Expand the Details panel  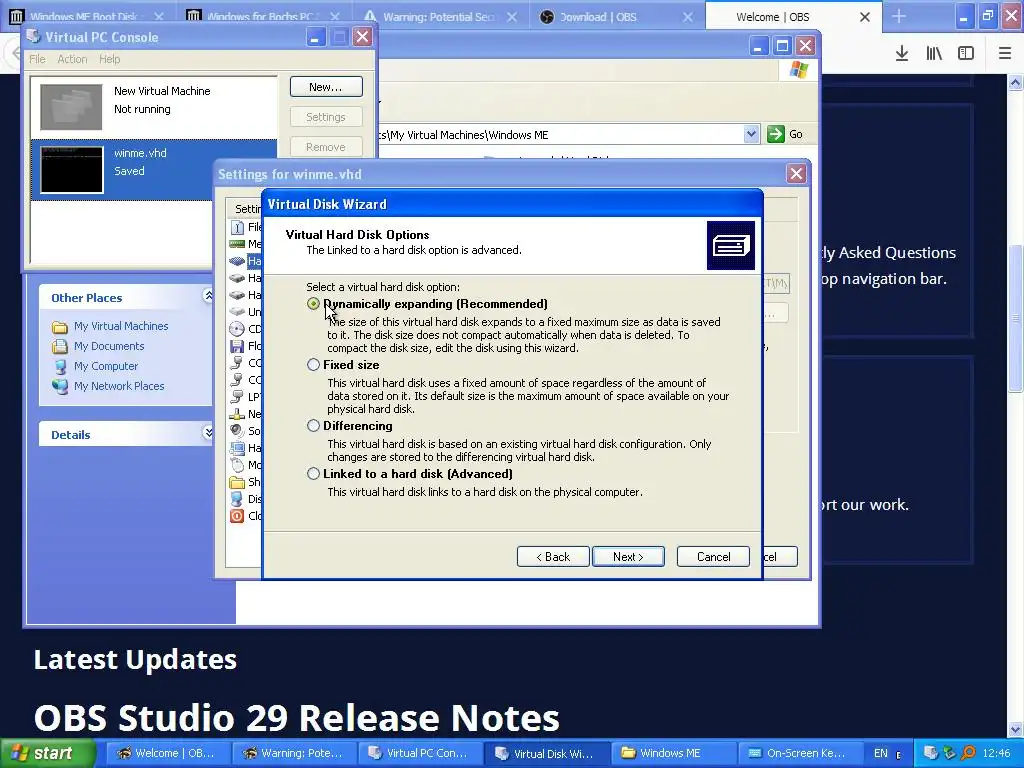(x=208, y=433)
